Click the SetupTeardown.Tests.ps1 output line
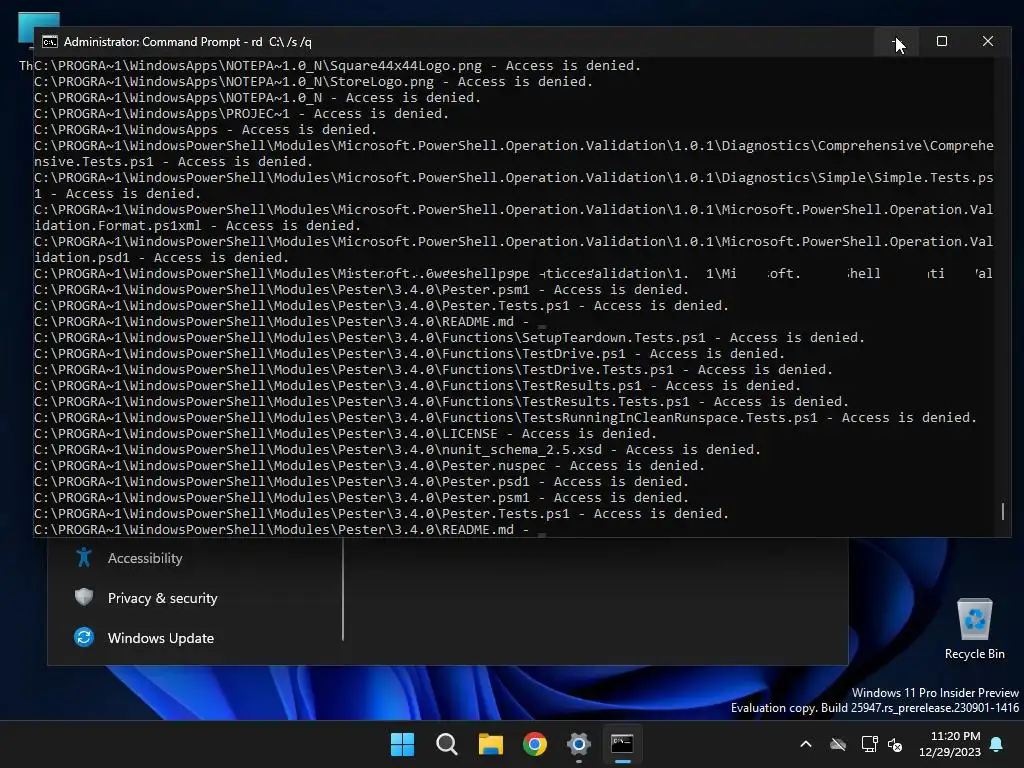The width and height of the screenshot is (1024, 768). [x=449, y=338]
